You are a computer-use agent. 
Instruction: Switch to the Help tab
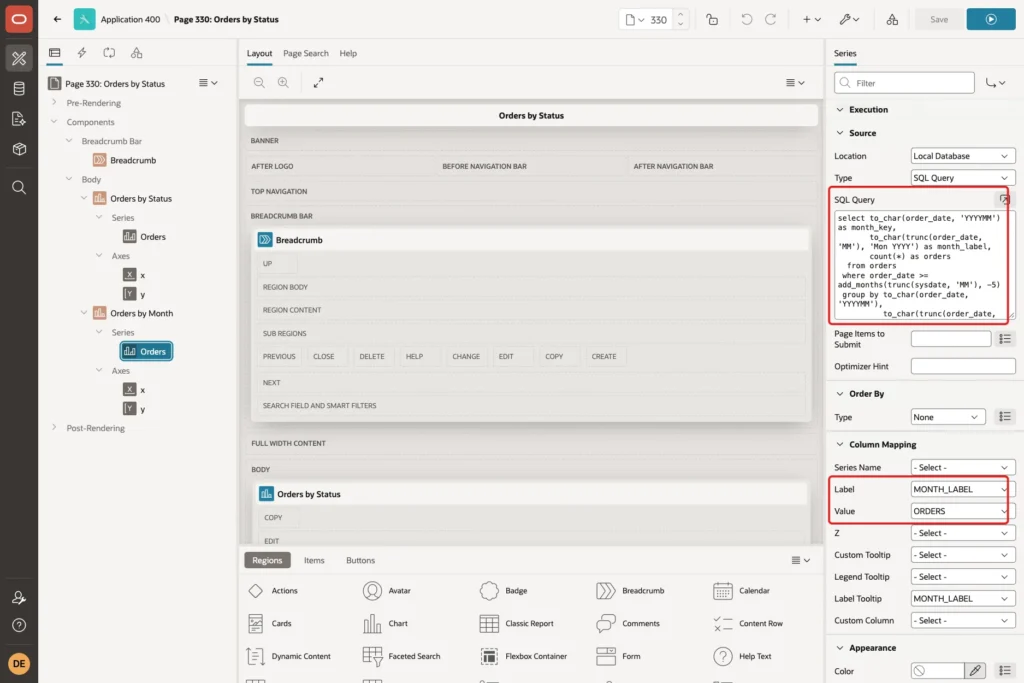click(x=348, y=54)
